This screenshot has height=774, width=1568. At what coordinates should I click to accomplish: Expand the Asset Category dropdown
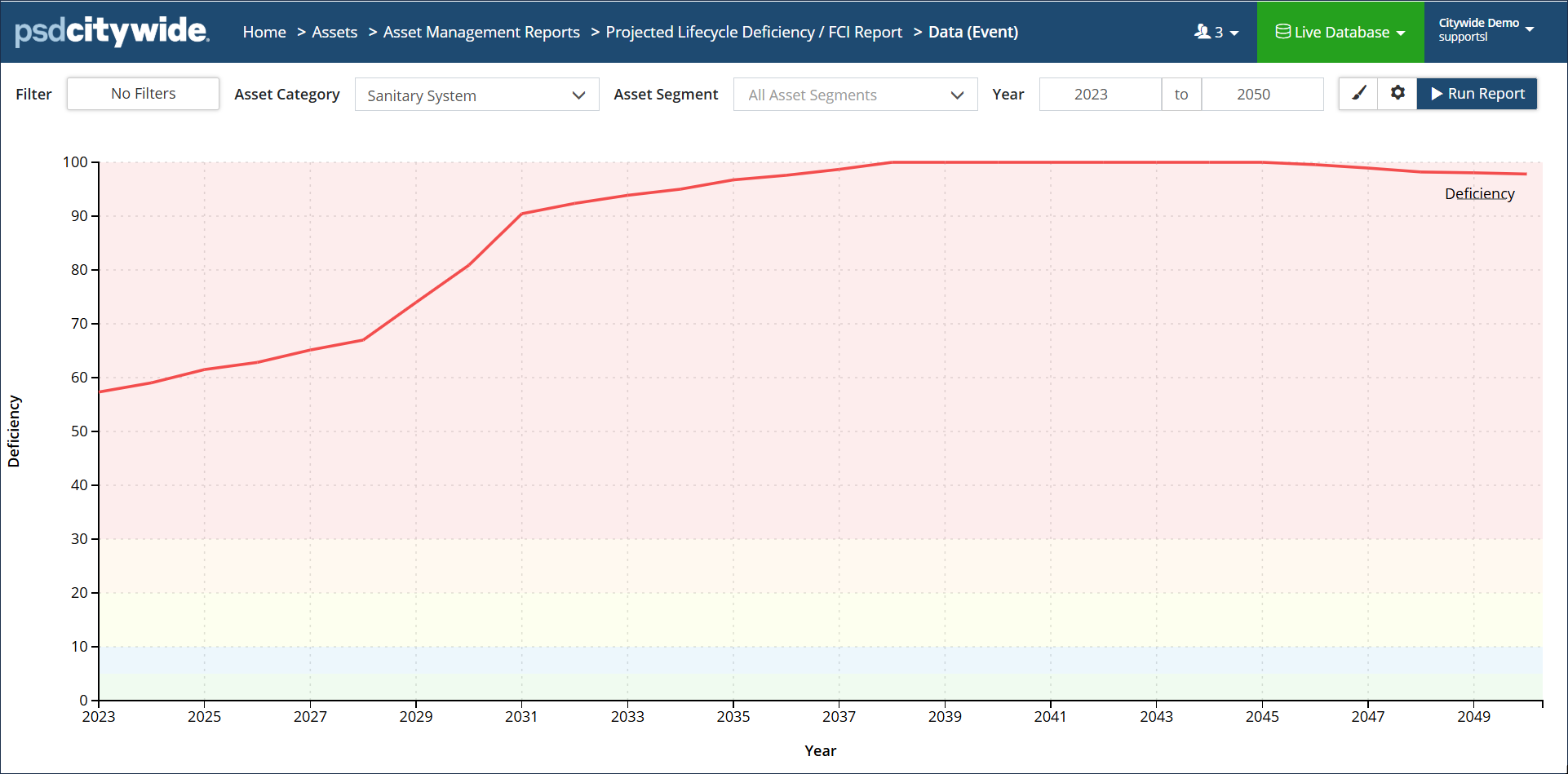[476, 95]
